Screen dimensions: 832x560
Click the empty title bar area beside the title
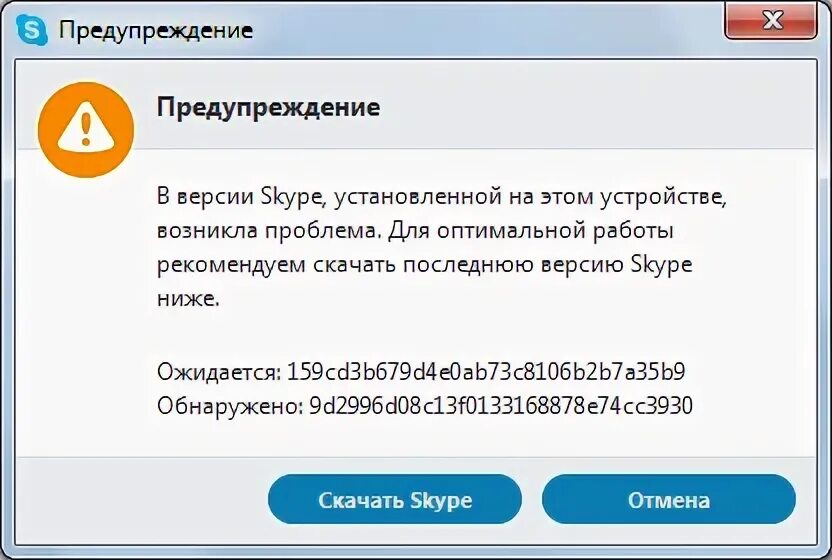tap(480, 31)
